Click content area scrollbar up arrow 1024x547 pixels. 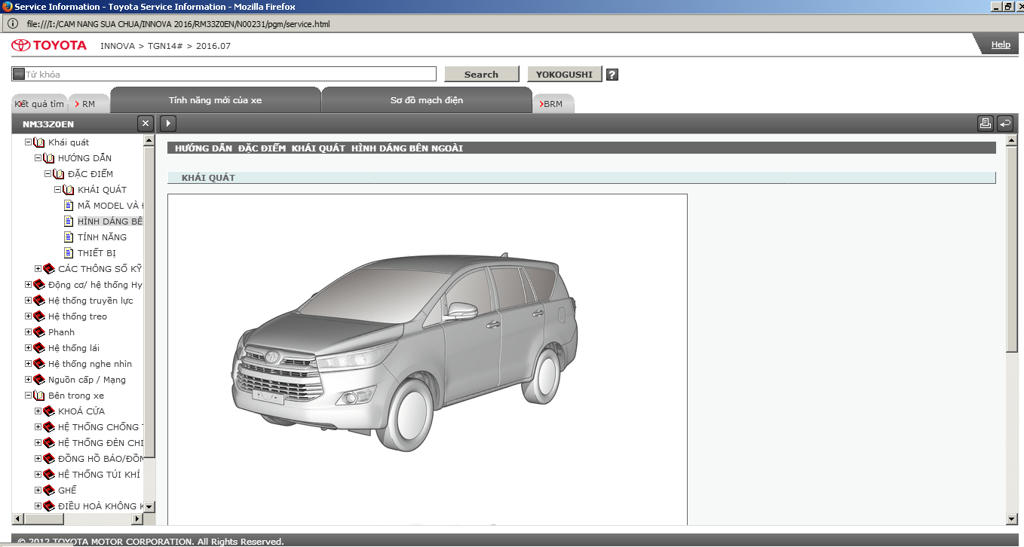1012,140
